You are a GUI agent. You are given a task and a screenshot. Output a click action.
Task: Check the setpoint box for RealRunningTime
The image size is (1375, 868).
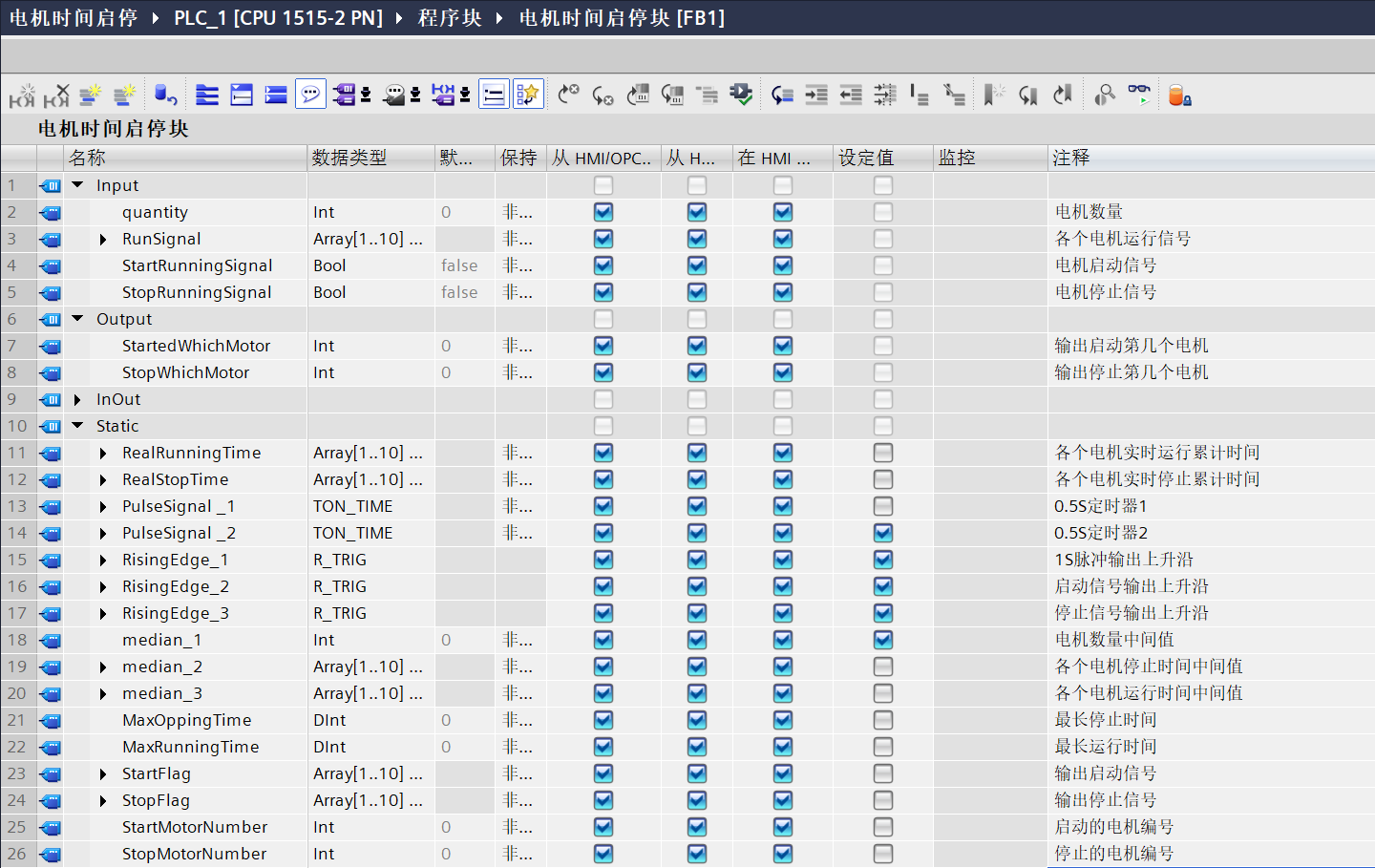point(883,453)
